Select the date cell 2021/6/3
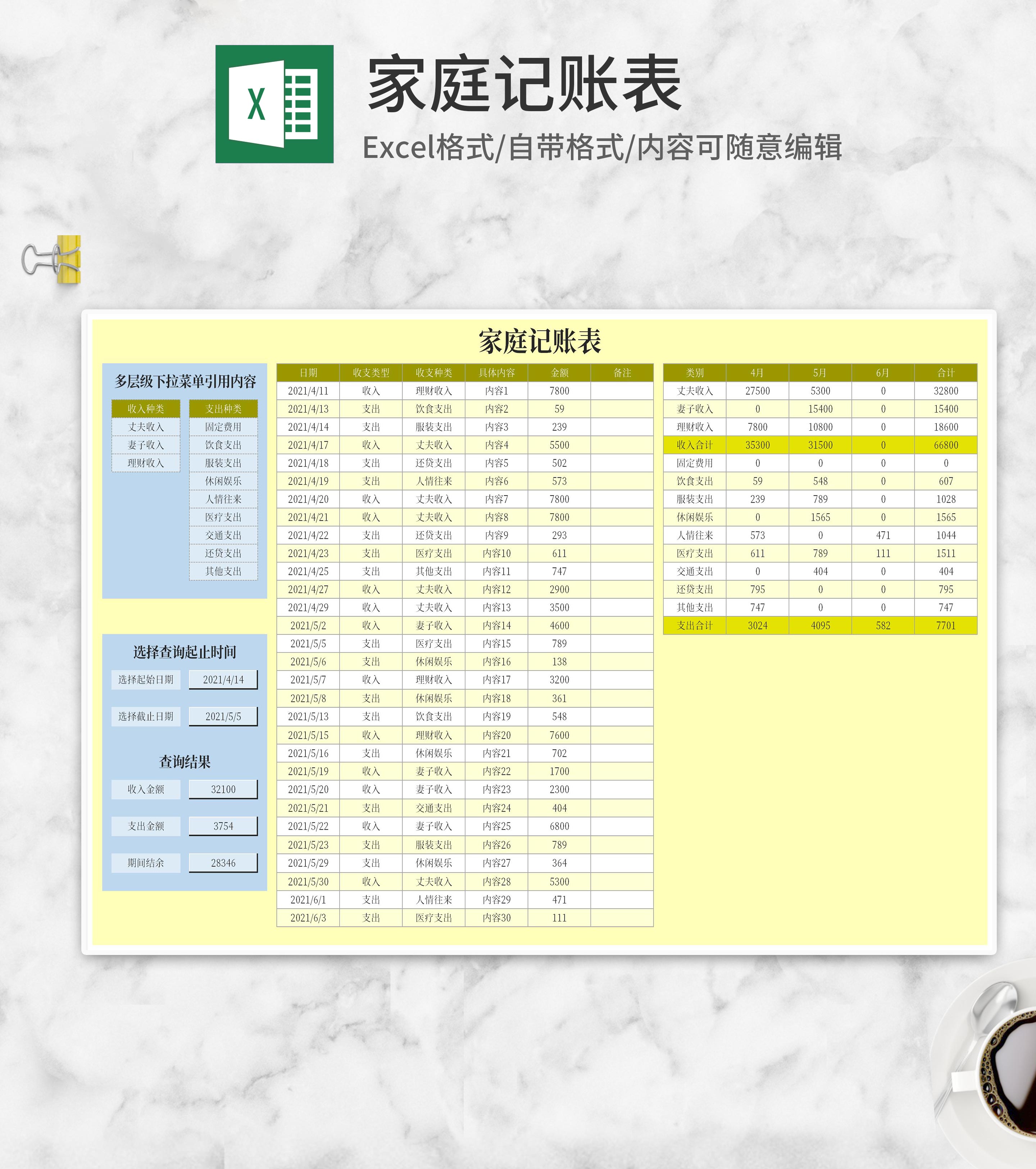1036x1169 pixels. (x=308, y=918)
